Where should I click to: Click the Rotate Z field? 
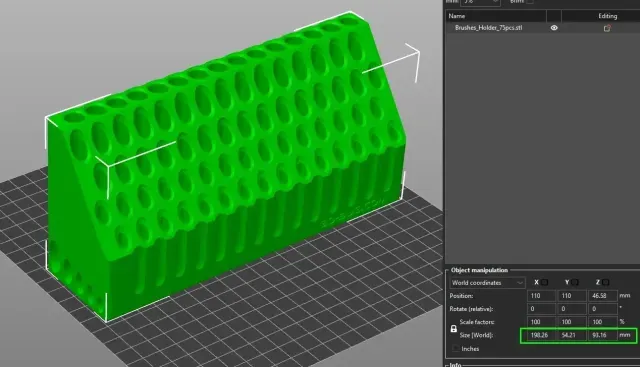pos(602,309)
